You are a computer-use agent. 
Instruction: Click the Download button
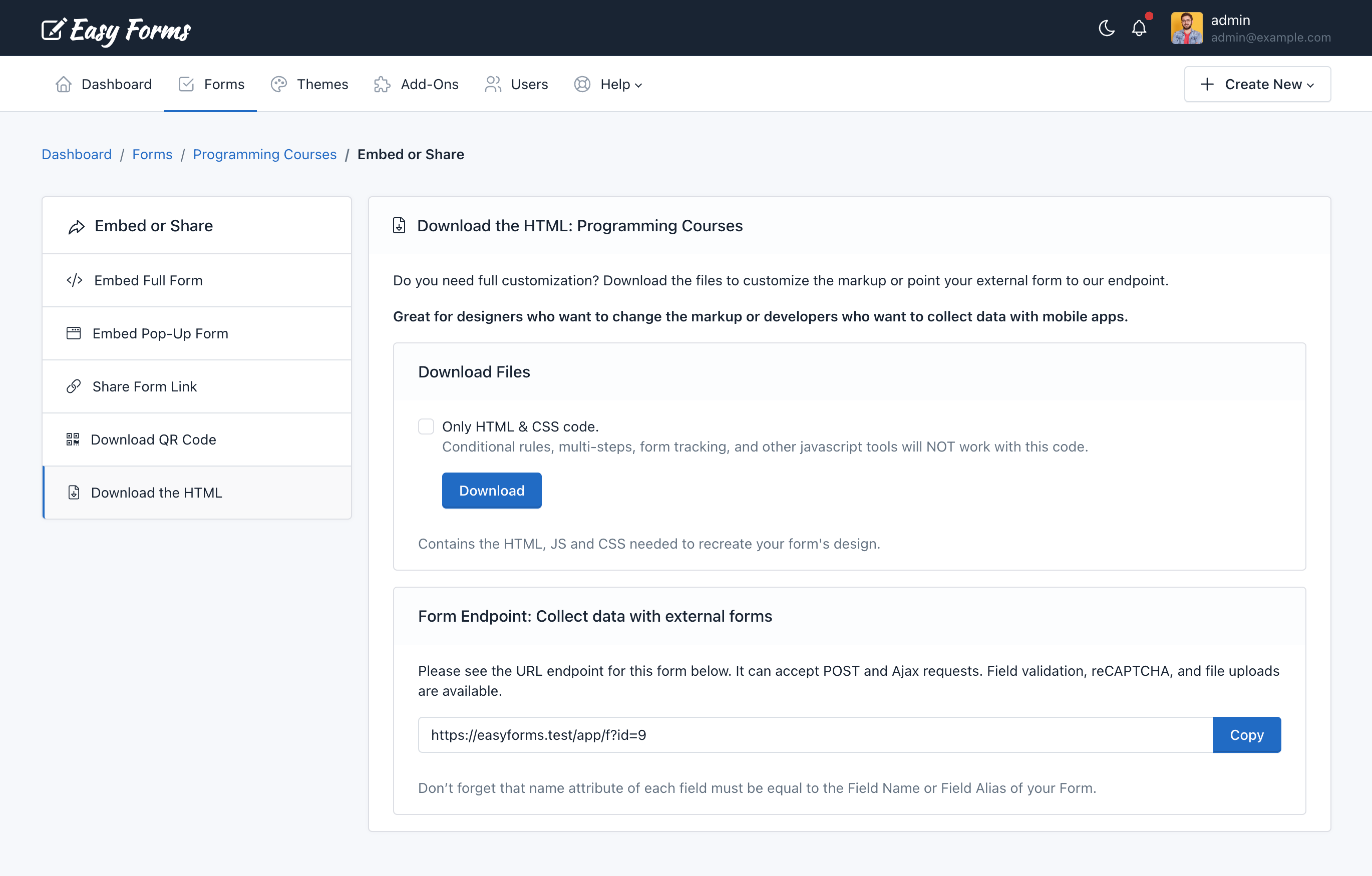coord(491,490)
